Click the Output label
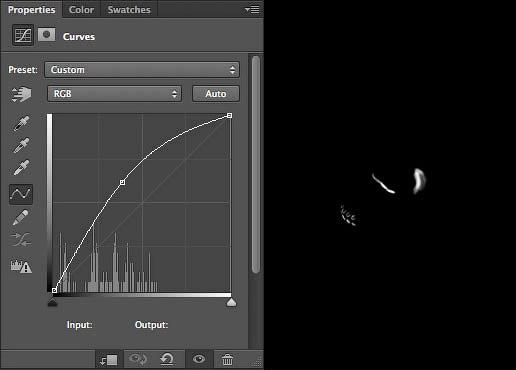The width and height of the screenshot is (516, 370). [151, 325]
